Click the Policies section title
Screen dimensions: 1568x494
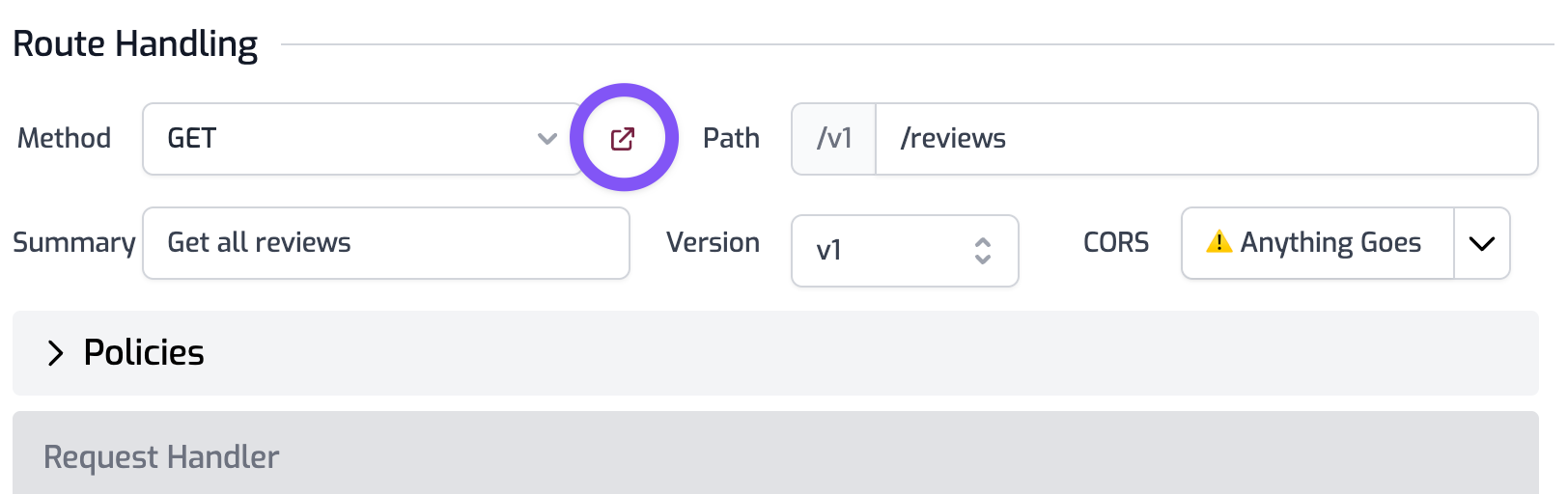[144, 353]
